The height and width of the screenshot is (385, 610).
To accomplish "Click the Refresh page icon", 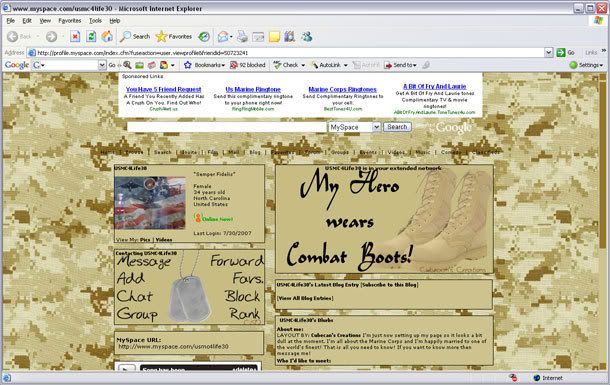I will pyautogui.click(x=91, y=37).
